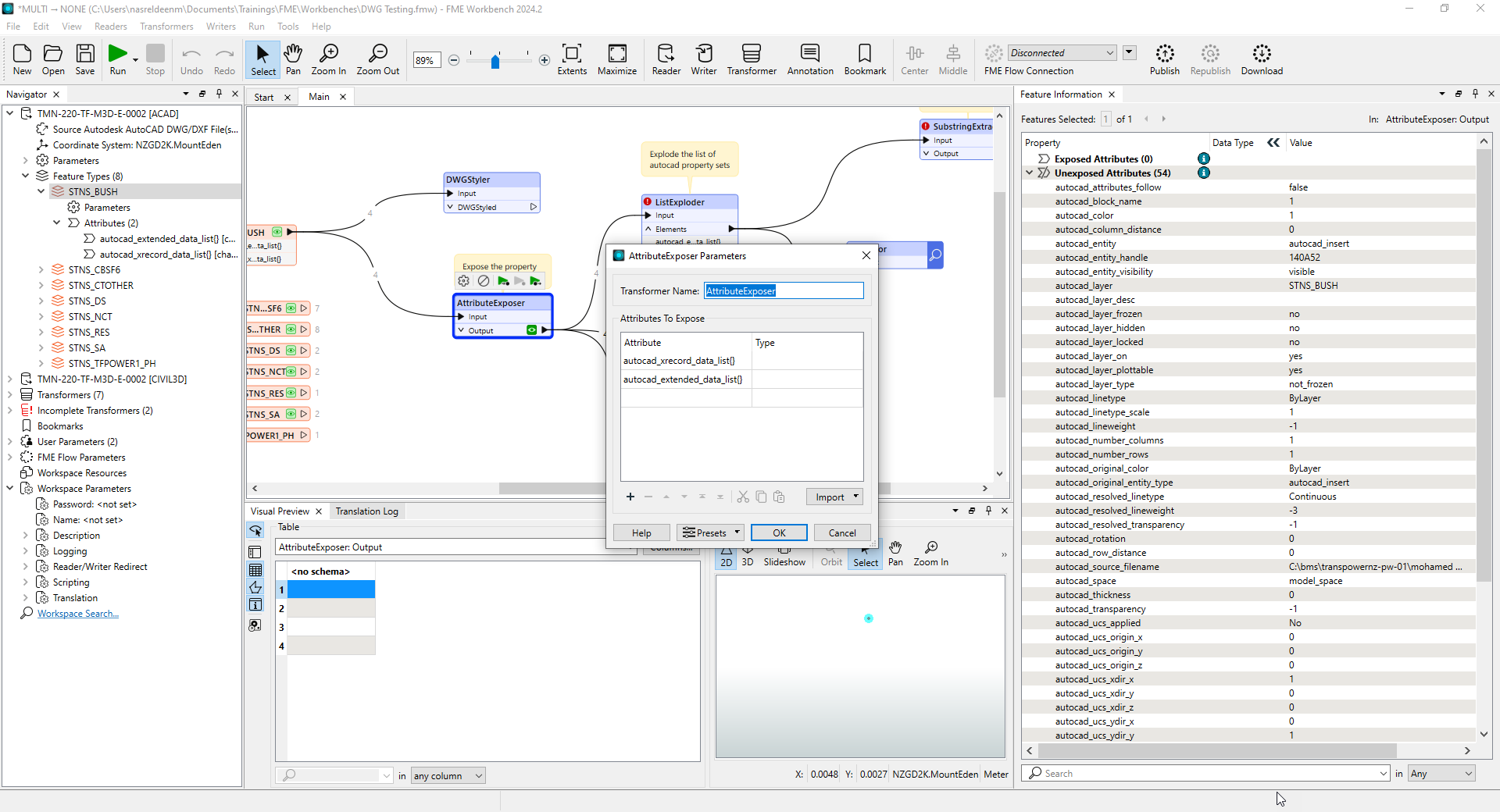Toggle eye icon on STN...SF6 feature type
The height and width of the screenshot is (812, 1500).
pos(291,308)
